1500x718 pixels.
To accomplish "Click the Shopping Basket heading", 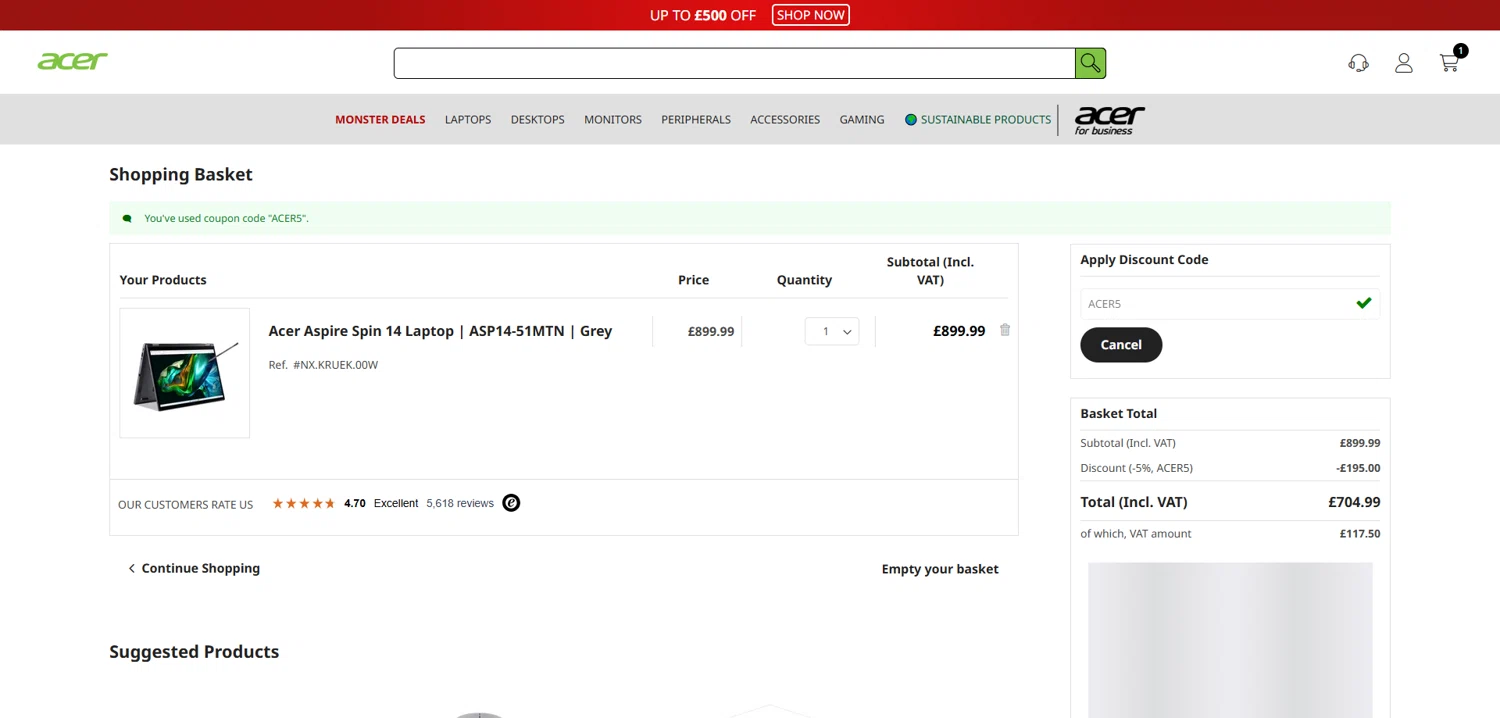I will (x=181, y=174).
